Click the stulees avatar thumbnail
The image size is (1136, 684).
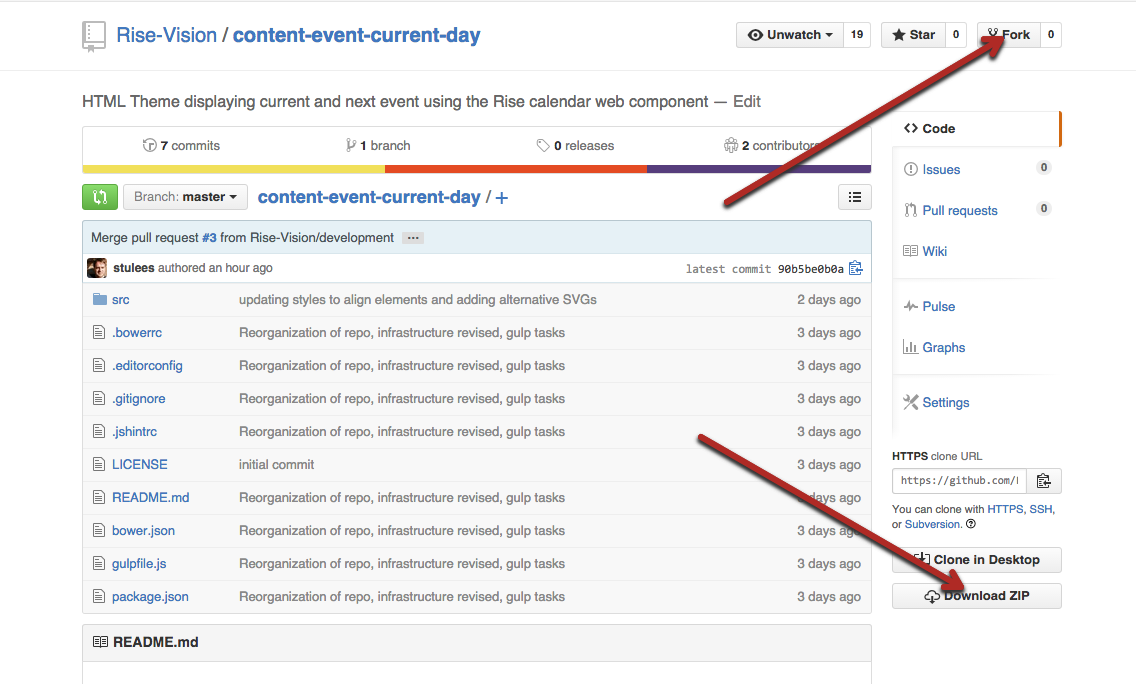97,268
